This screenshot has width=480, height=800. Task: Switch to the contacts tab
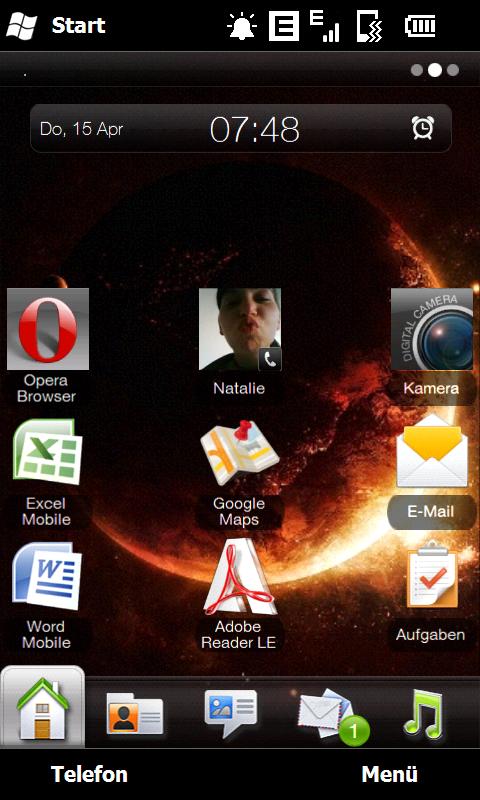click(135, 713)
